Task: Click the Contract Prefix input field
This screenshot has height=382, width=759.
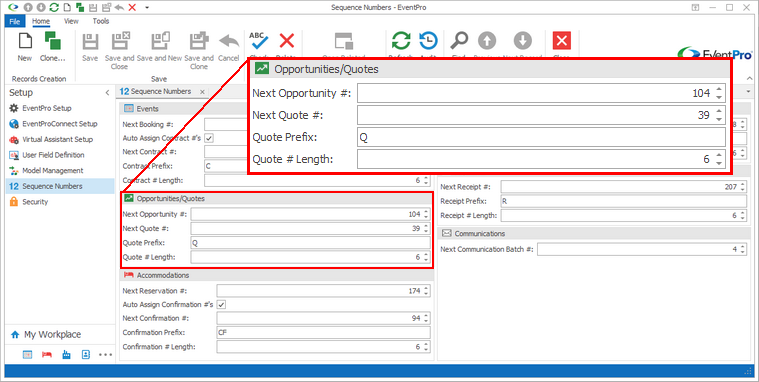Action: pos(317,166)
